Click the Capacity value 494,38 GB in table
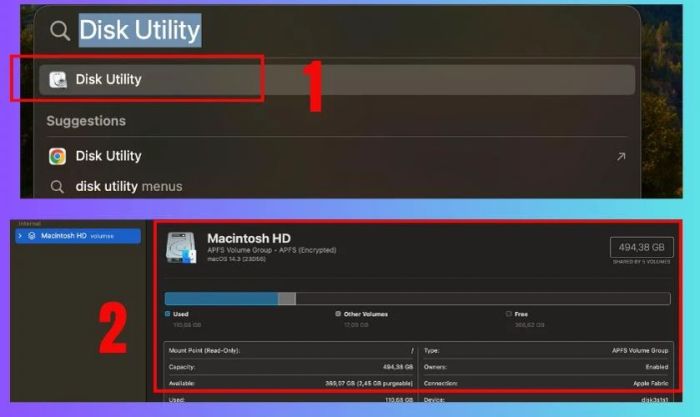The width and height of the screenshot is (700, 417). pyautogui.click(x=398, y=367)
